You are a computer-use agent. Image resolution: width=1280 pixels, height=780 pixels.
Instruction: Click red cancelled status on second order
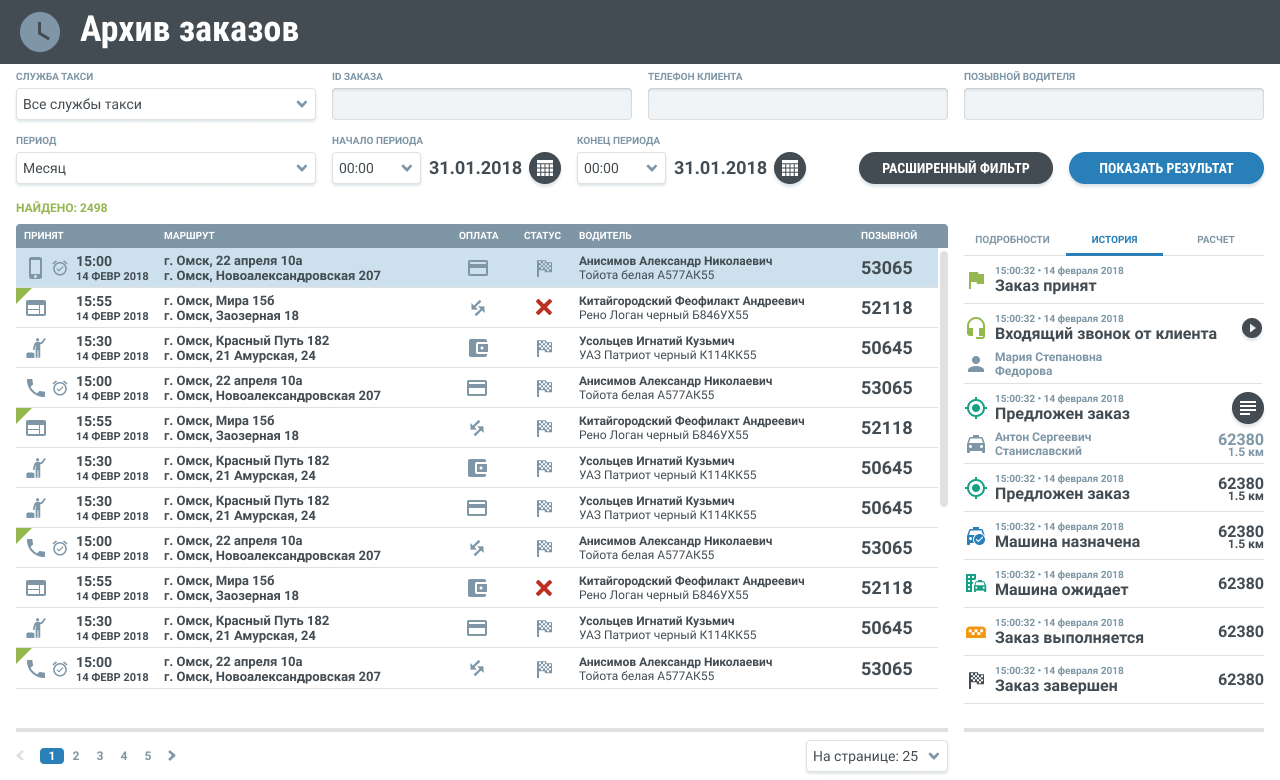[544, 308]
